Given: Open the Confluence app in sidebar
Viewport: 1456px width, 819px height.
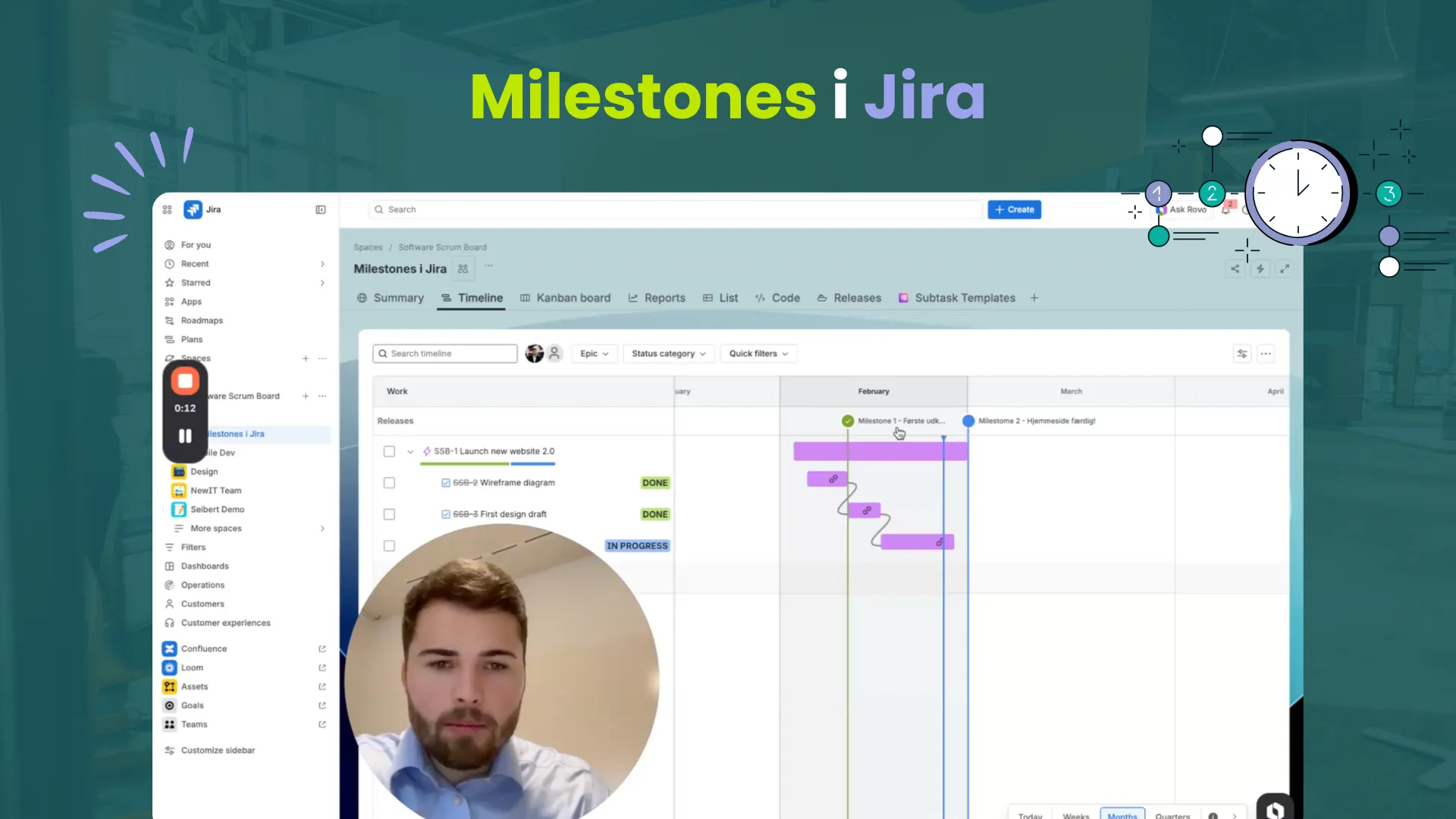Looking at the screenshot, I should pyautogui.click(x=203, y=648).
